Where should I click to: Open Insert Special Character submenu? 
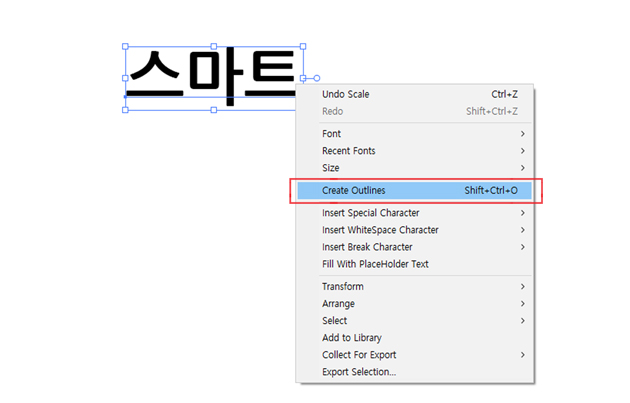(414, 213)
